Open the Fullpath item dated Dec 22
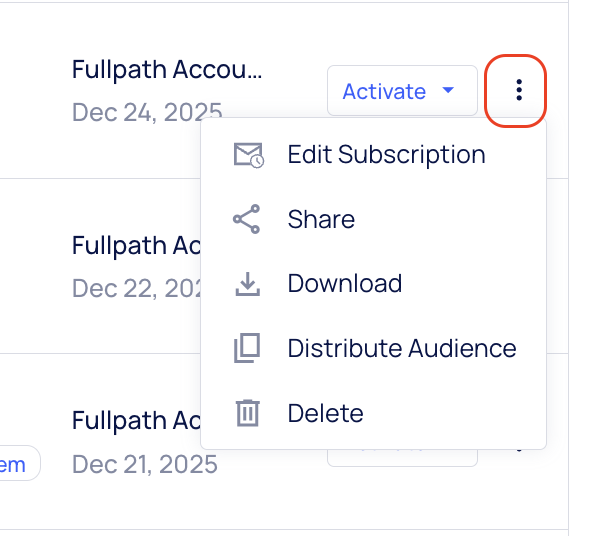Image resolution: width=612 pixels, height=536 pixels. (x=135, y=245)
